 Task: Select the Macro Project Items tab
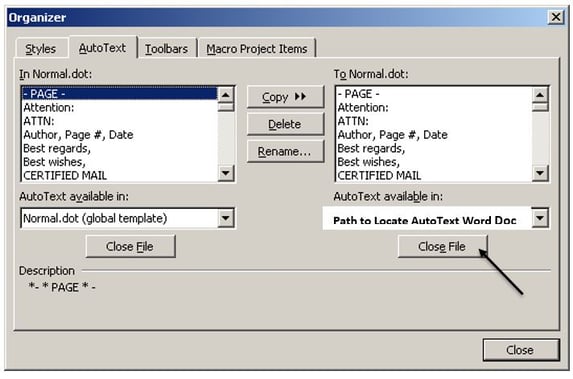[257, 49]
